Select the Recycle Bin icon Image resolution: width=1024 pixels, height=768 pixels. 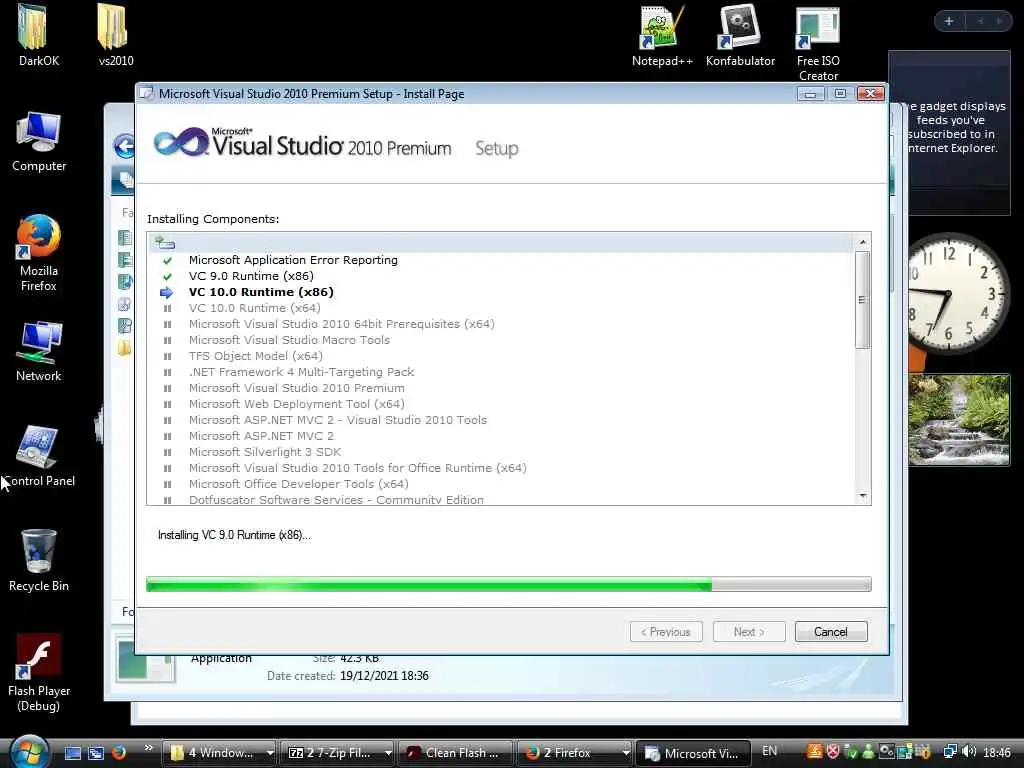(x=39, y=560)
